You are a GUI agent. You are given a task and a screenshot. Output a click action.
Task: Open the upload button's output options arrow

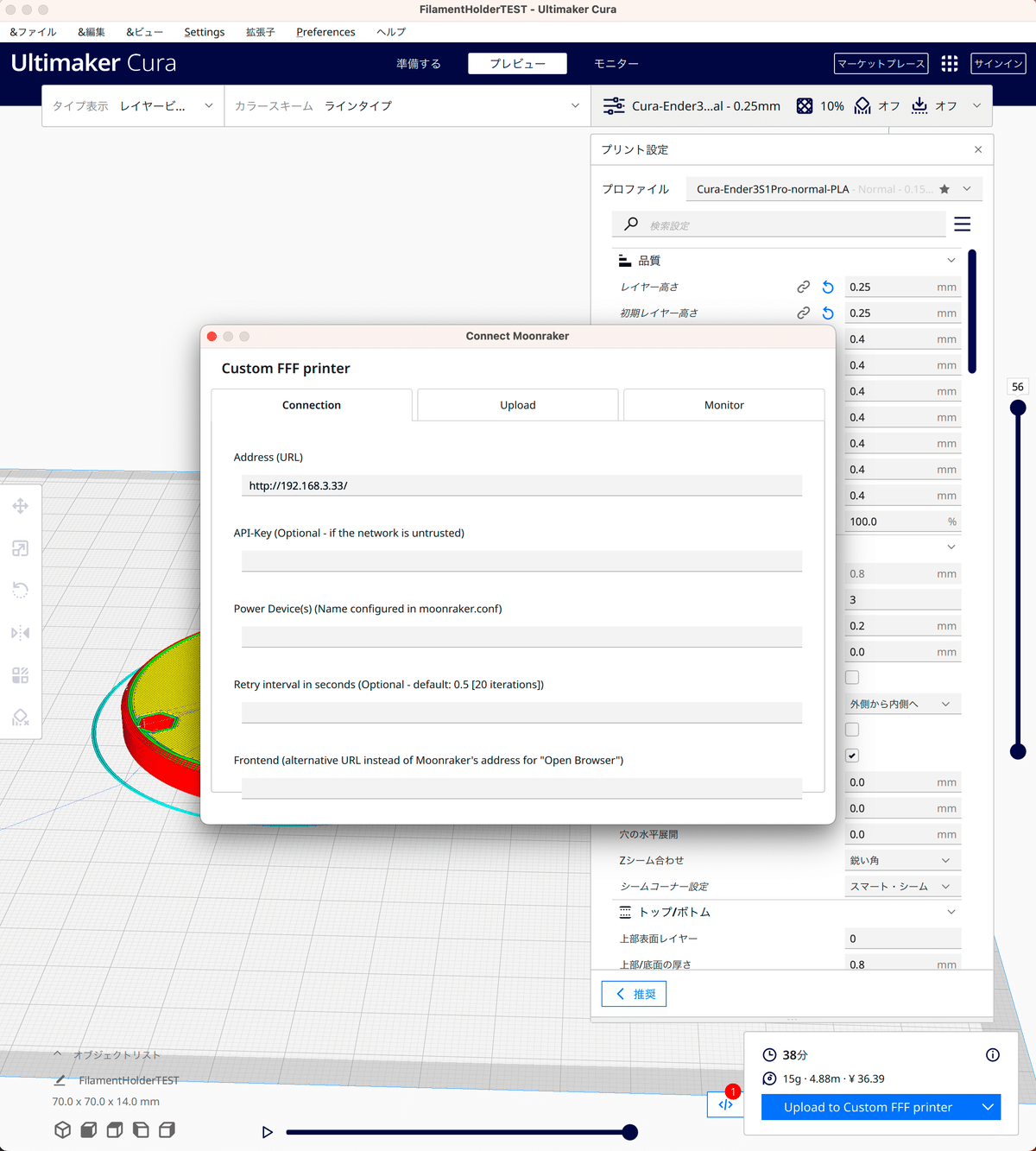click(x=989, y=1107)
